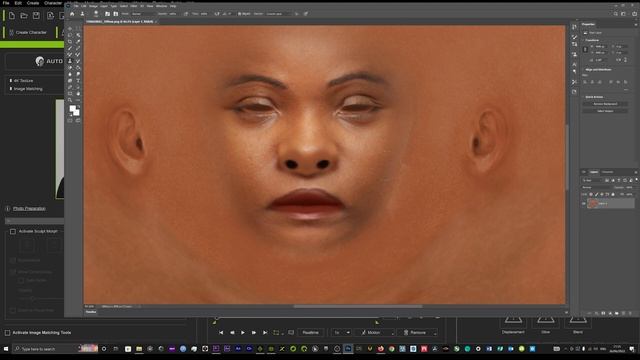The width and height of the screenshot is (640, 360).
Task: Click New Project icon in Character Creator
Action: tap(11, 16)
